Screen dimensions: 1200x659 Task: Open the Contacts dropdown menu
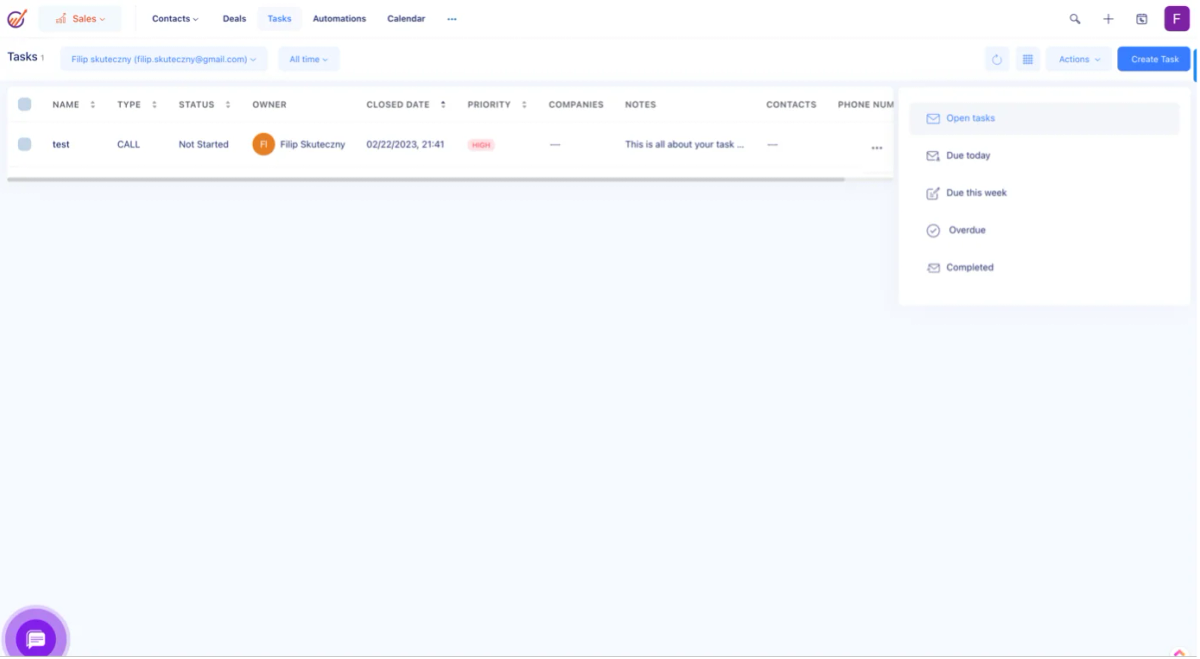point(175,19)
